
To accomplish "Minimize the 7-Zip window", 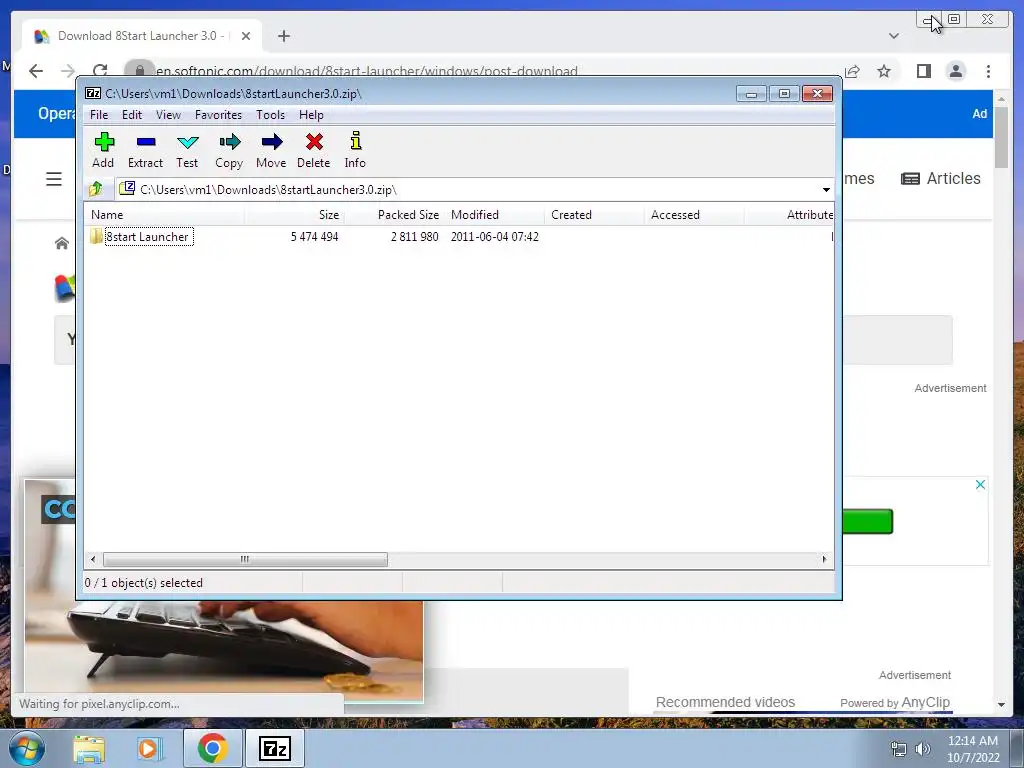I will [x=751, y=94].
